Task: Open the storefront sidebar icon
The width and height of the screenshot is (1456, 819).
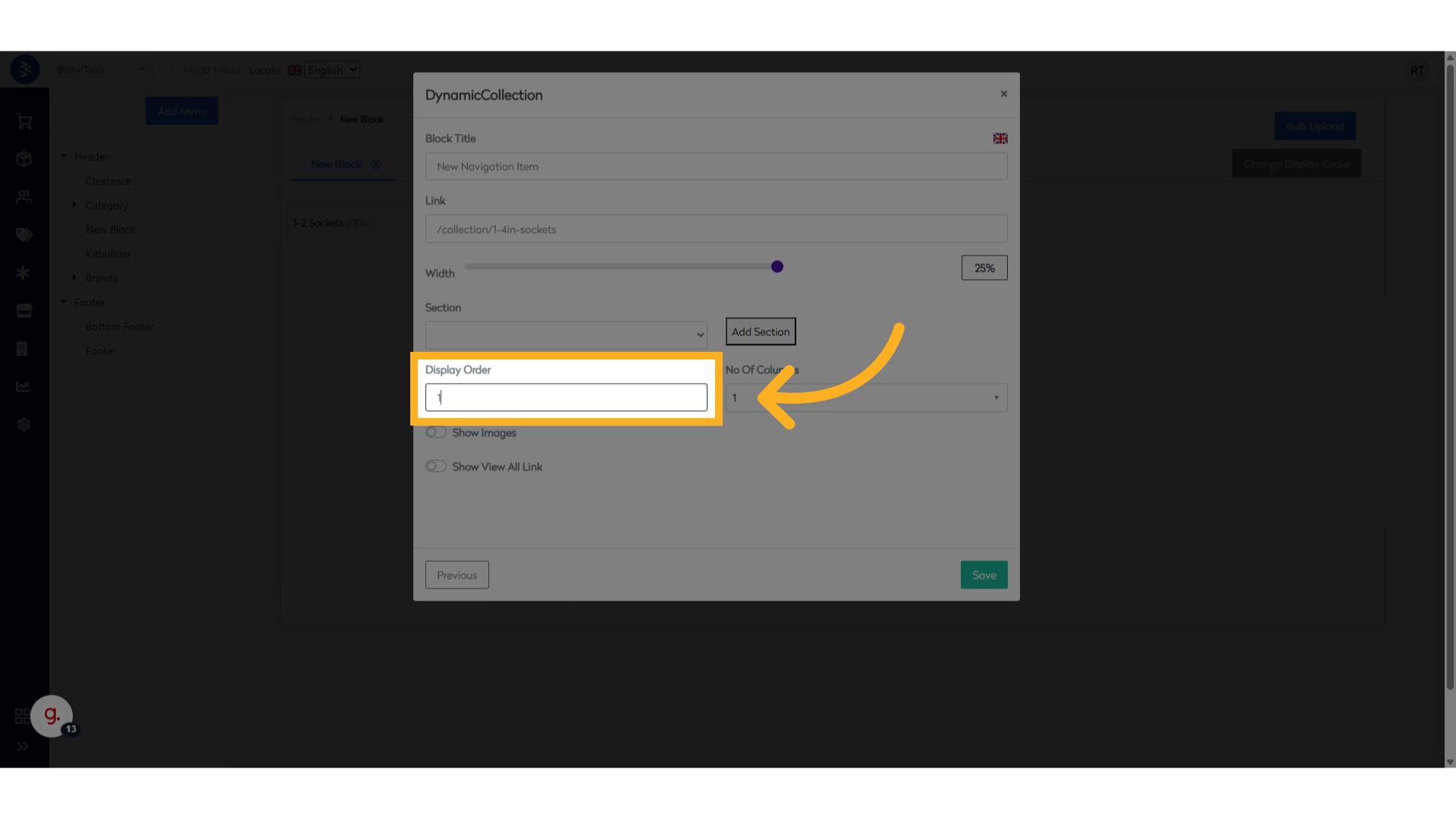Action: (24, 311)
